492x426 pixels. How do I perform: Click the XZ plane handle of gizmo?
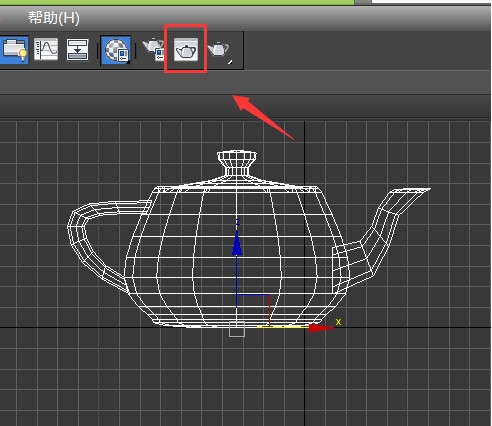[x=253, y=310]
